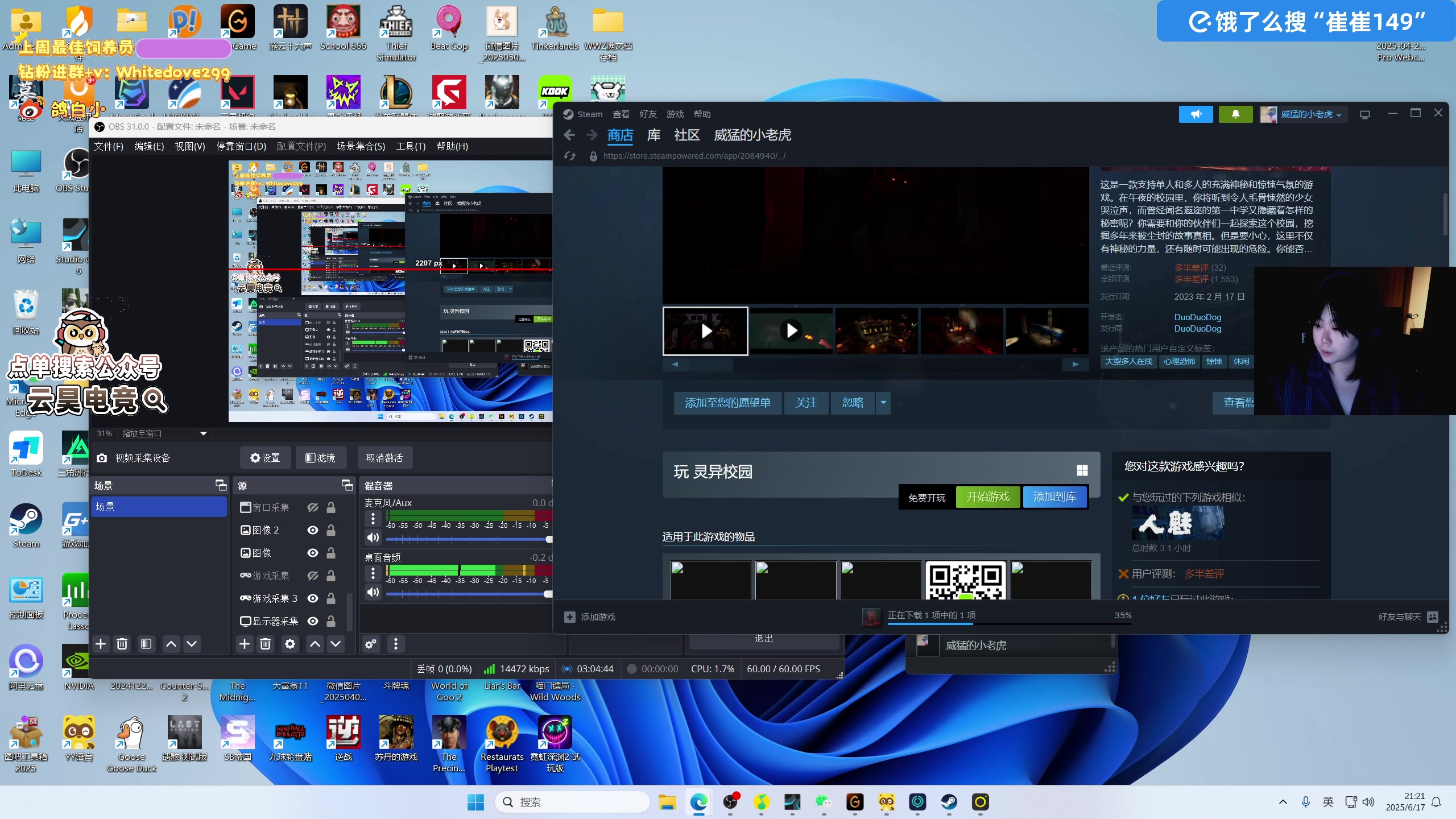Open Windows Start menu
Viewport: 1456px width, 819px height.
point(475,802)
